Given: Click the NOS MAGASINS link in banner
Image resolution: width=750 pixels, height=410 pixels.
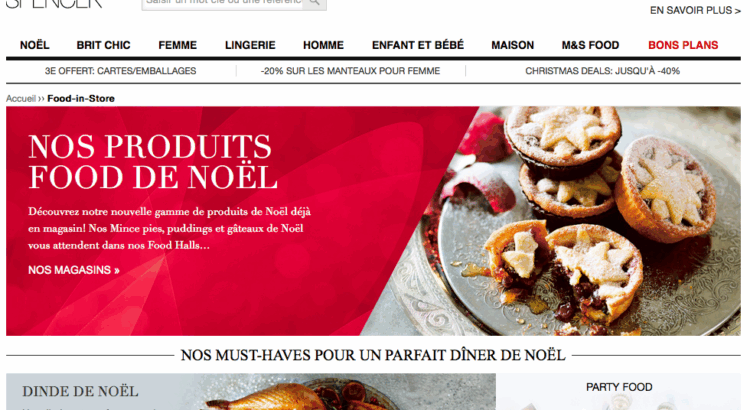Looking at the screenshot, I should (x=74, y=270).
